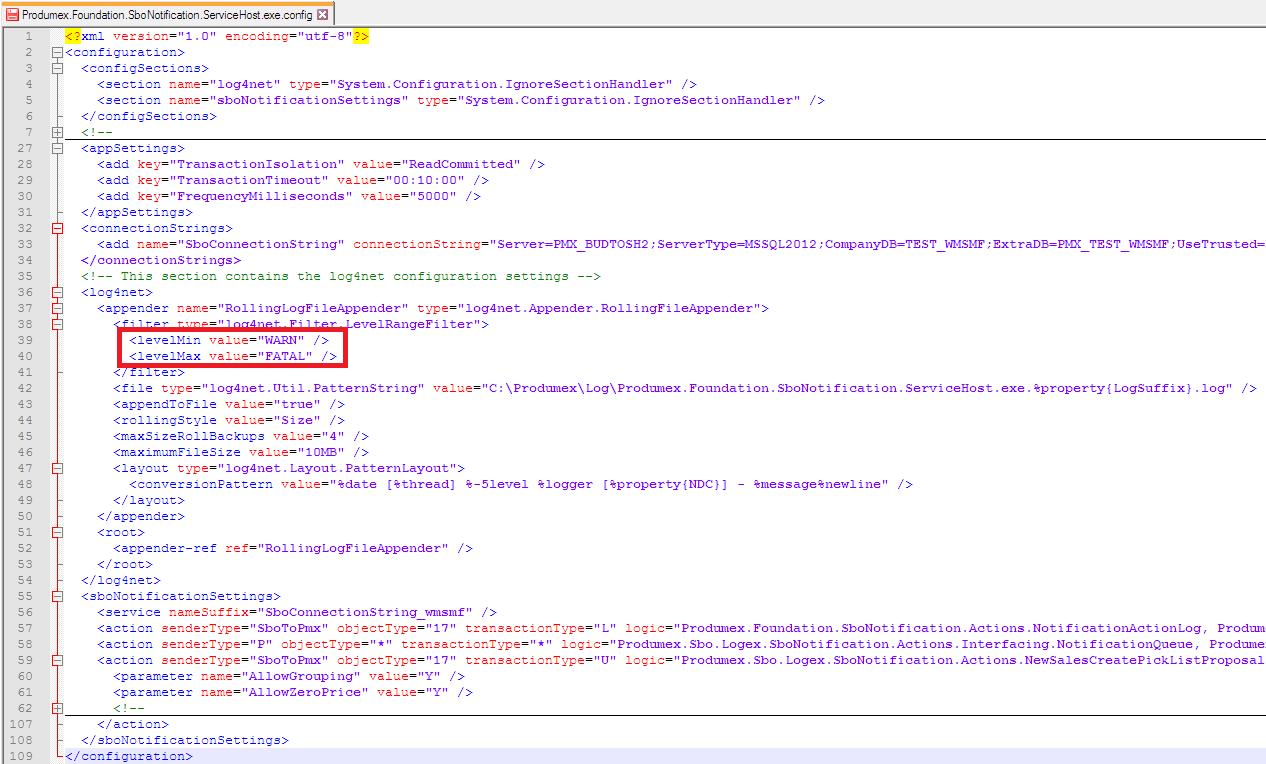Collapse the configuration root node fold
Screen dimensions: 1266x764
tap(57, 52)
